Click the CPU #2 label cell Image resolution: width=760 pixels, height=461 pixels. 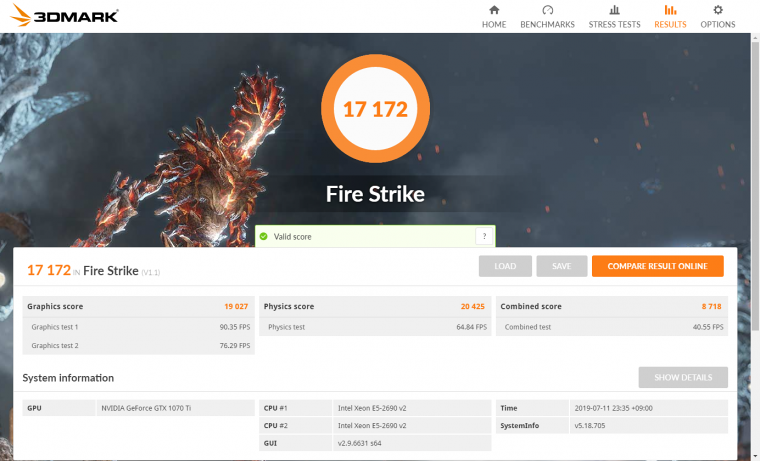(295, 426)
